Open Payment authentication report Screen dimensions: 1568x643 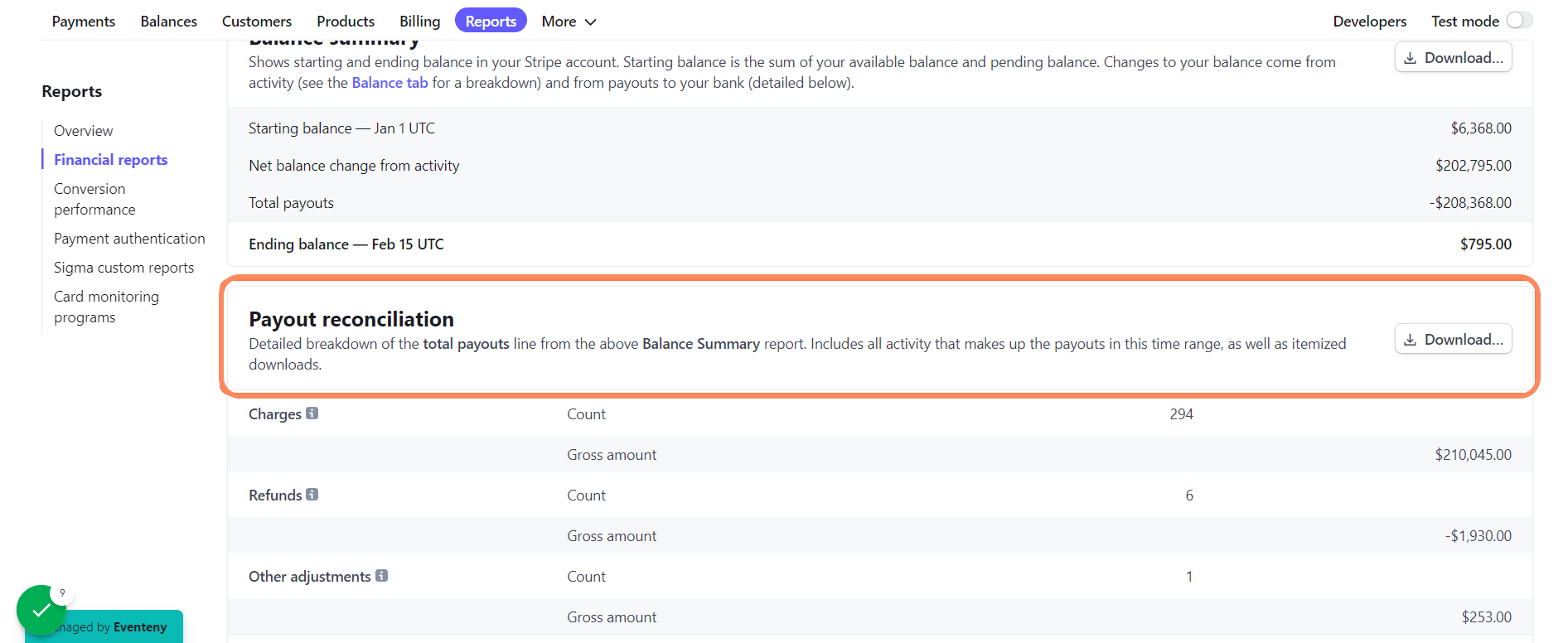click(129, 239)
